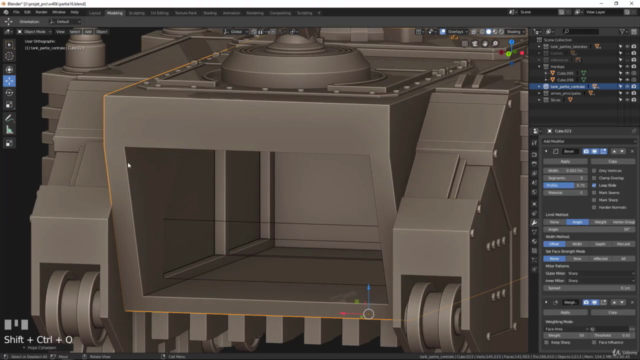Set Limit Method to Weight
The width and height of the screenshot is (640, 360).
coord(600,222)
